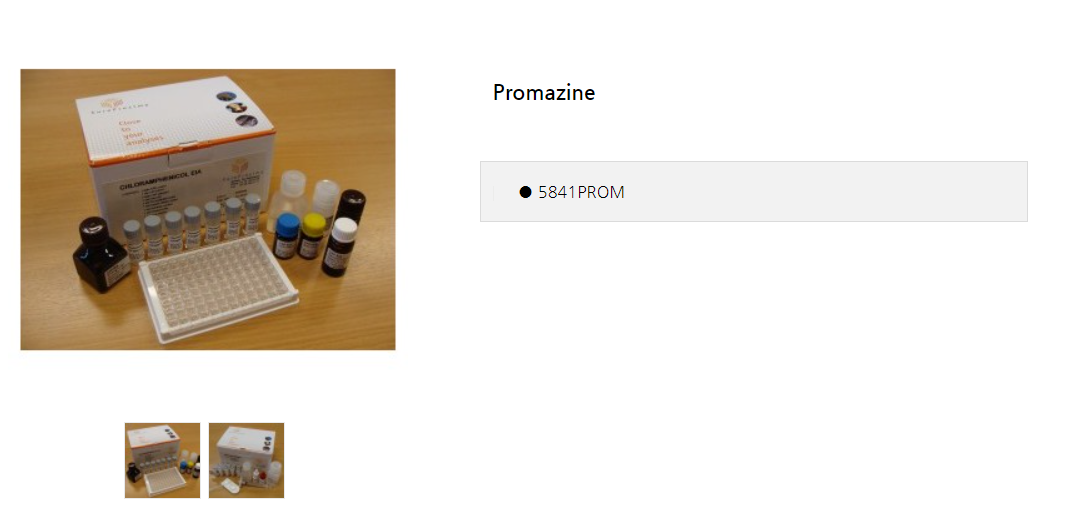
Task: Click the blue-capped bottle in the photo
Action: click(285, 236)
